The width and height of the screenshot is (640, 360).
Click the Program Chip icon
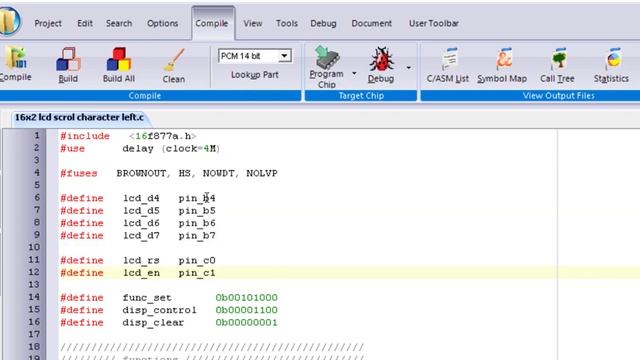click(327, 57)
